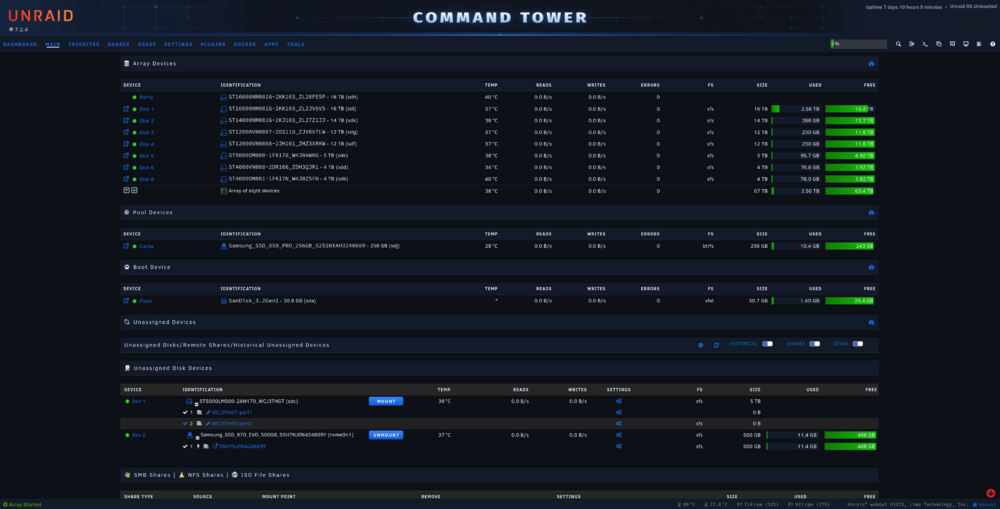Screen dimensions: 1000x509
Task: Open Disk 1 browse icon
Action: tap(126, 109)
